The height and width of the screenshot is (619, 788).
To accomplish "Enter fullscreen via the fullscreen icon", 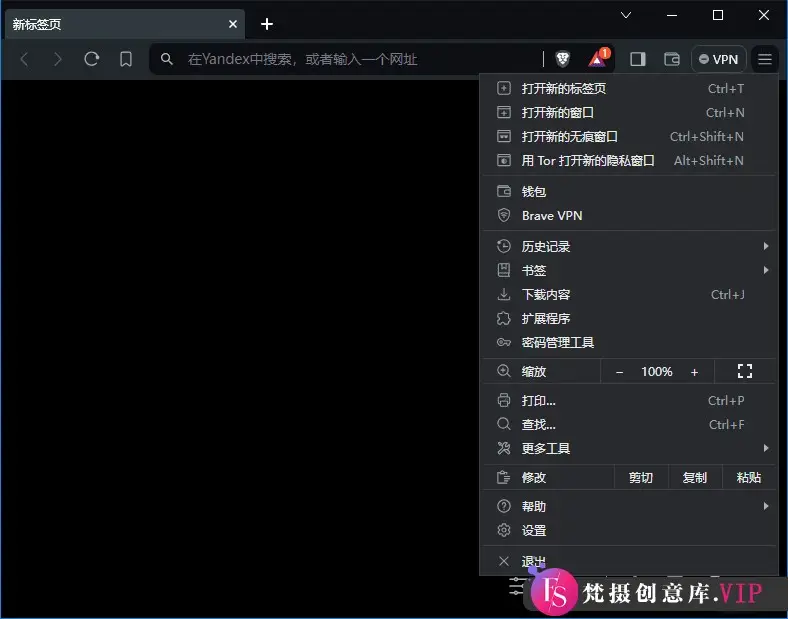I will tap(745, 372).
